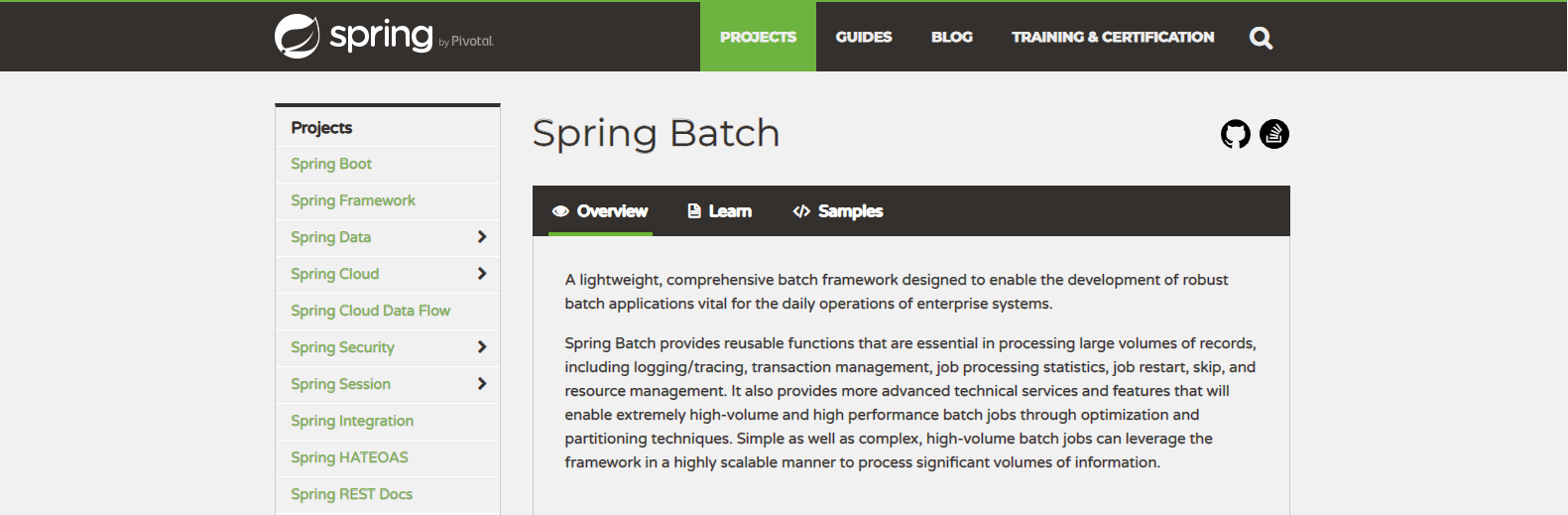The image size is (1568, 515).
Task: Open the Spring Boot sidebar link
Action: point(331,164)
